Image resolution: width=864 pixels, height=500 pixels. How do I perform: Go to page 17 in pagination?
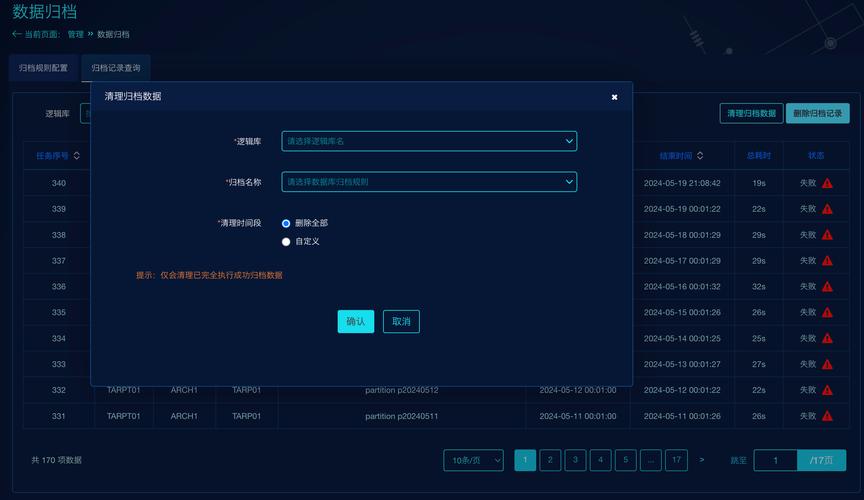[x=676, y=460]
